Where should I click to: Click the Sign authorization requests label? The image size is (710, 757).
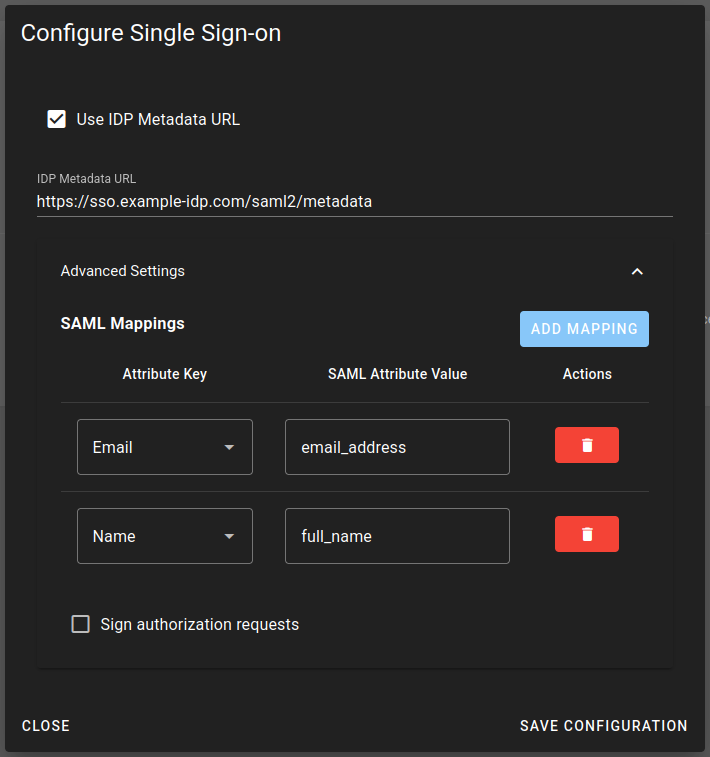point(199,624)
